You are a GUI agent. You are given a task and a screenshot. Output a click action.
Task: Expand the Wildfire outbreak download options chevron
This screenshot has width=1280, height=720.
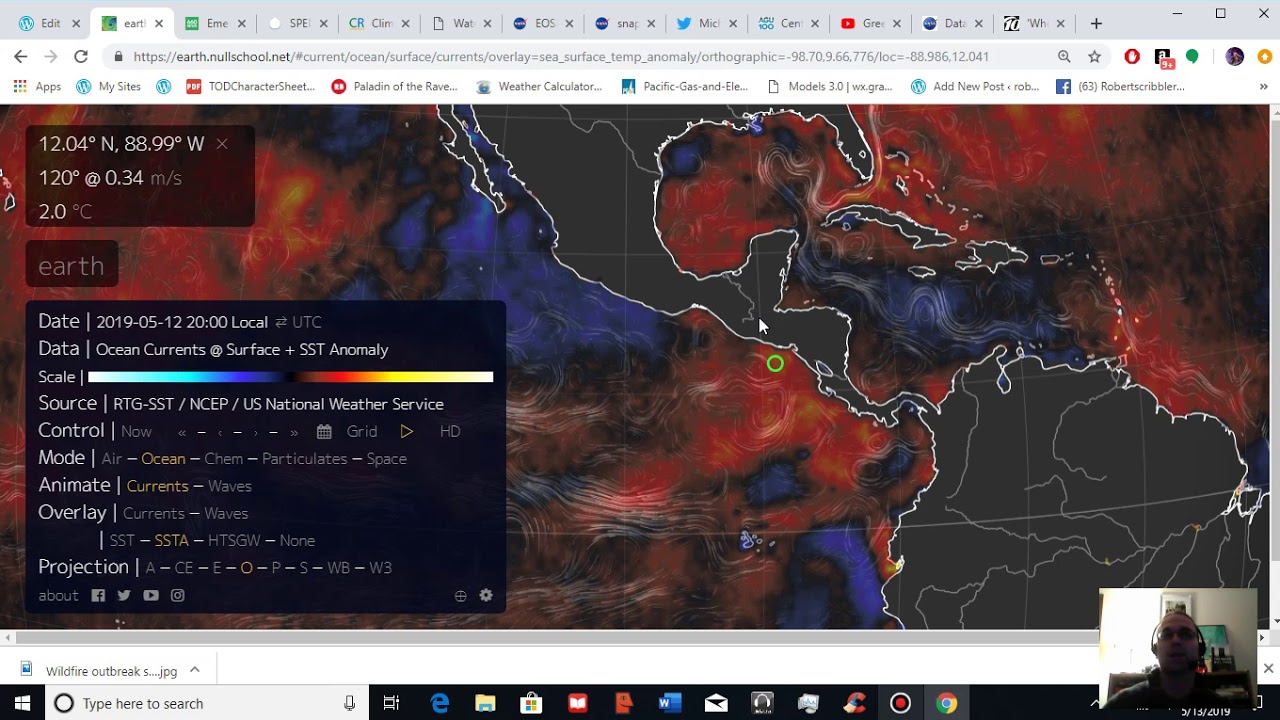[195, 670]
